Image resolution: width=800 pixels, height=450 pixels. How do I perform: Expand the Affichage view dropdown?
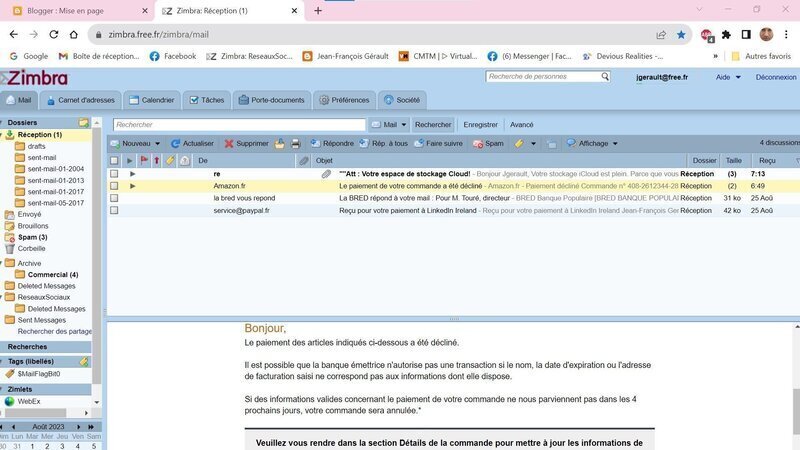coord(615,143)
